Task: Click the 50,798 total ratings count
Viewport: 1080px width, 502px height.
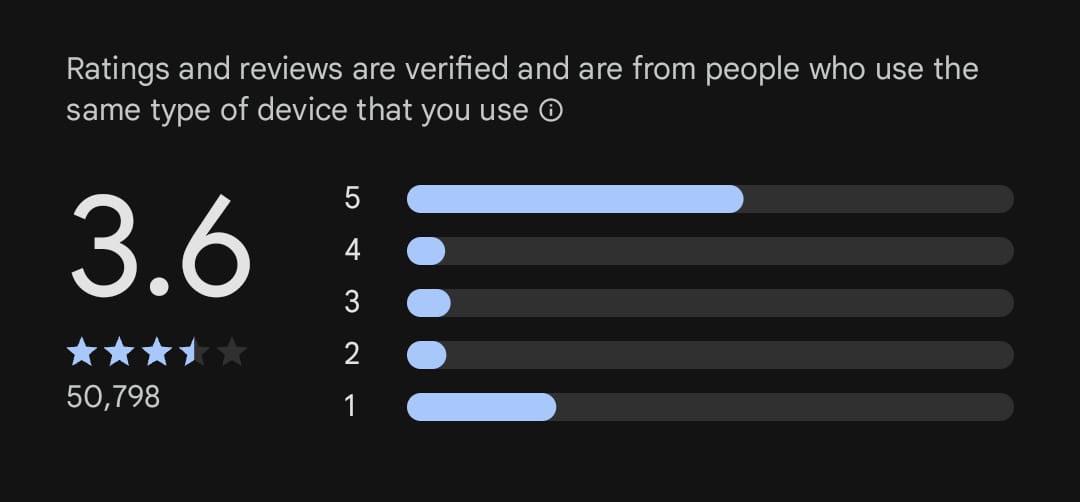Action: [113, 397]
